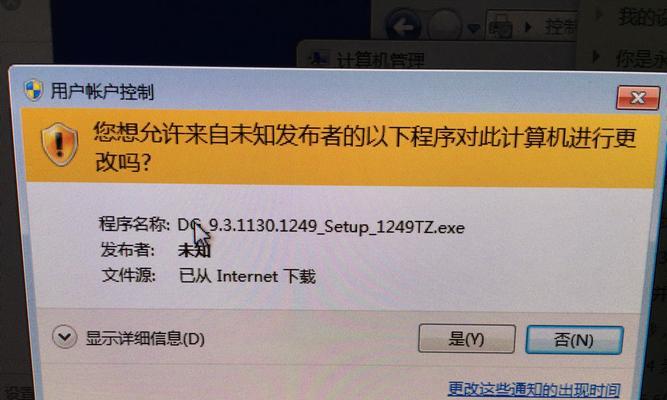Show detailed information (显示详细信息)
This screenshot has width=667, height=400.
click(145, 339)
